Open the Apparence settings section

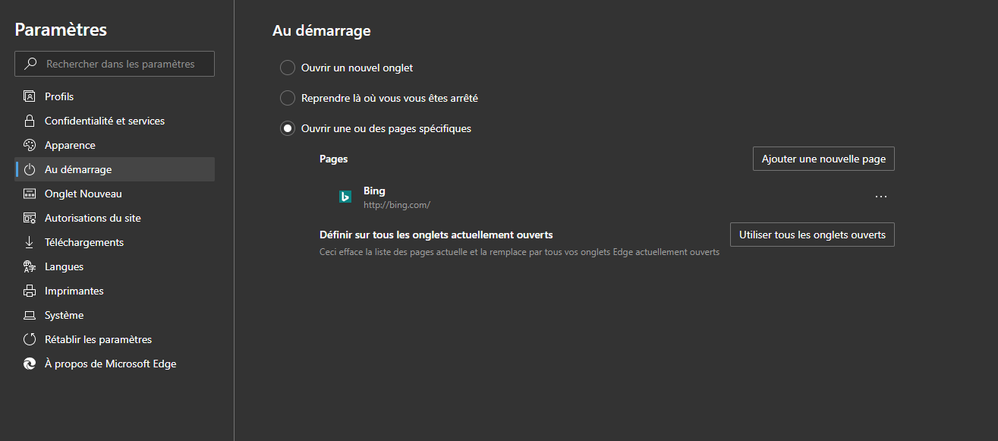115,145
